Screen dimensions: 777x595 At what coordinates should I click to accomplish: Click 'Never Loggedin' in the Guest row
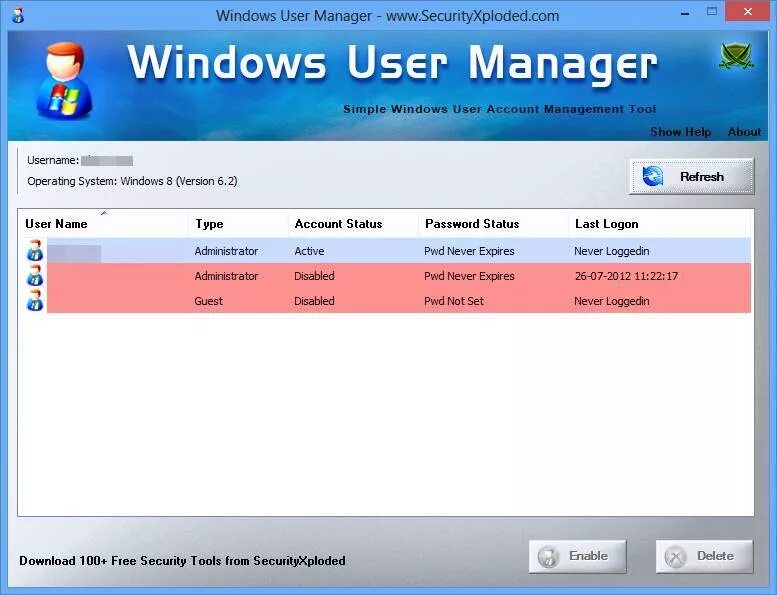click(611, 301)
